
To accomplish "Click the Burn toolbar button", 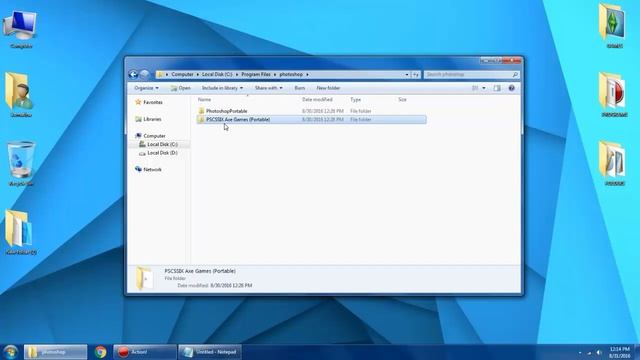I will pos(300,88).
